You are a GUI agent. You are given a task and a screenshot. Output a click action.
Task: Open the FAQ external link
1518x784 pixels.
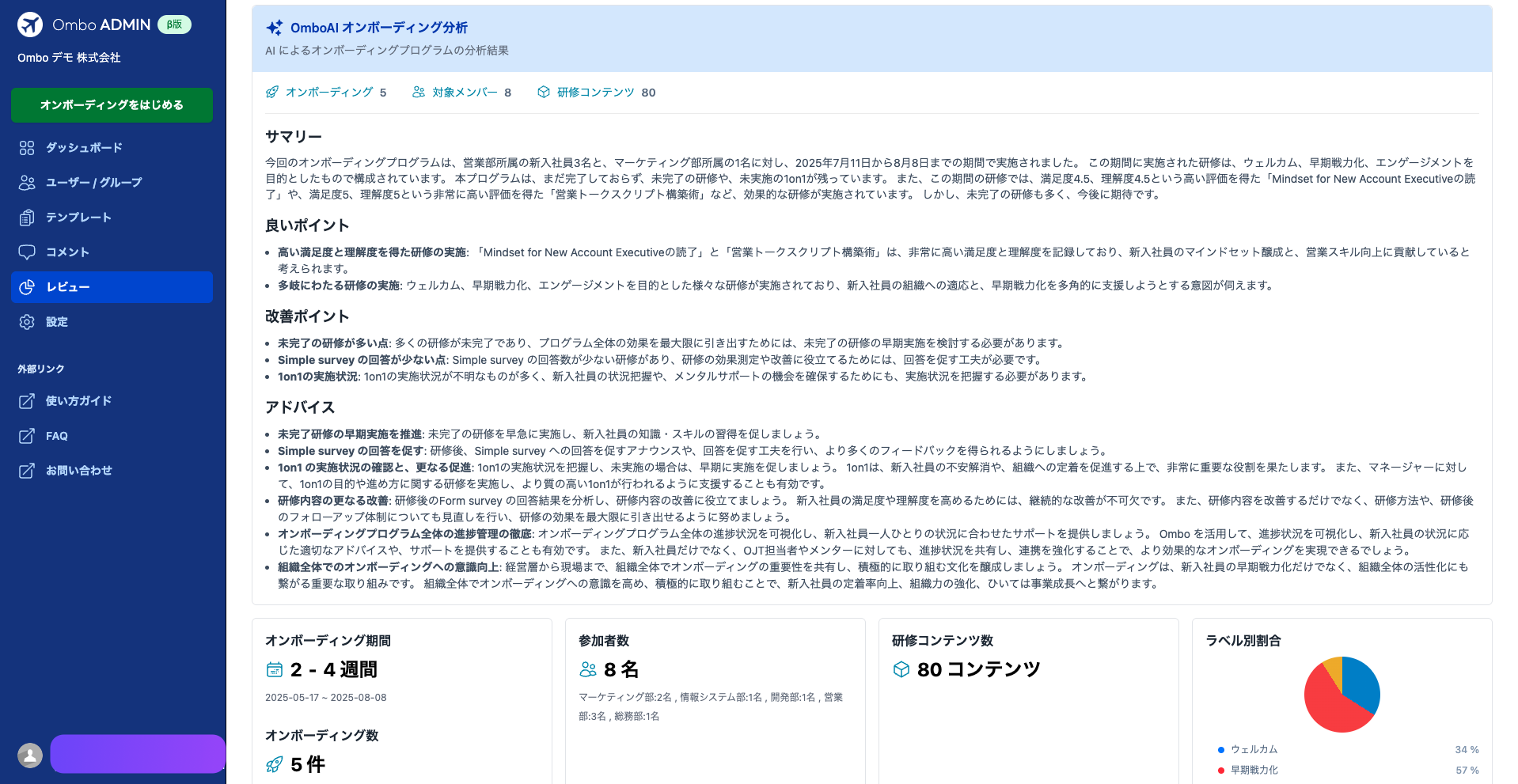[112, 436]
